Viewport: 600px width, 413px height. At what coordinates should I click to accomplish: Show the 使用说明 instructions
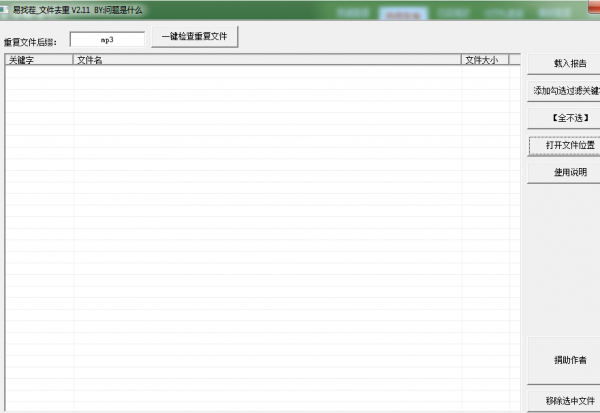564,173
